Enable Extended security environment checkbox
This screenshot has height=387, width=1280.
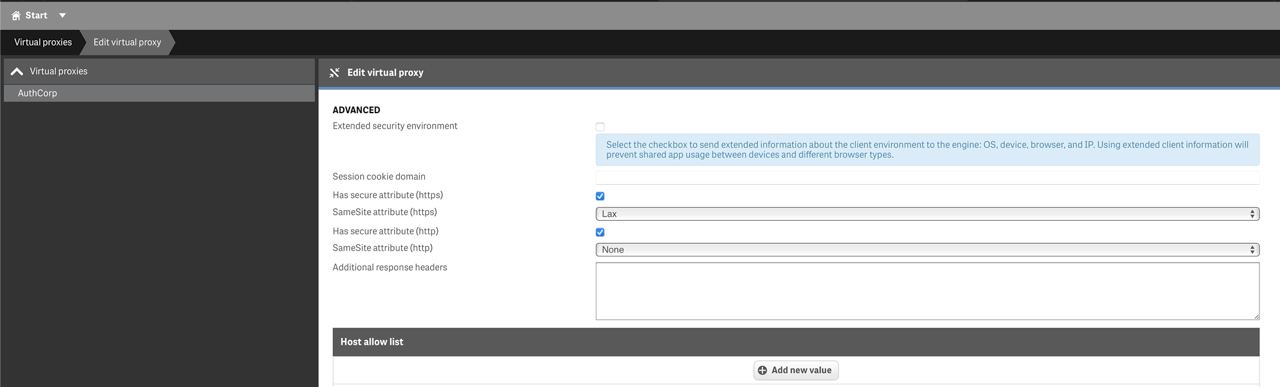point(600,127)
